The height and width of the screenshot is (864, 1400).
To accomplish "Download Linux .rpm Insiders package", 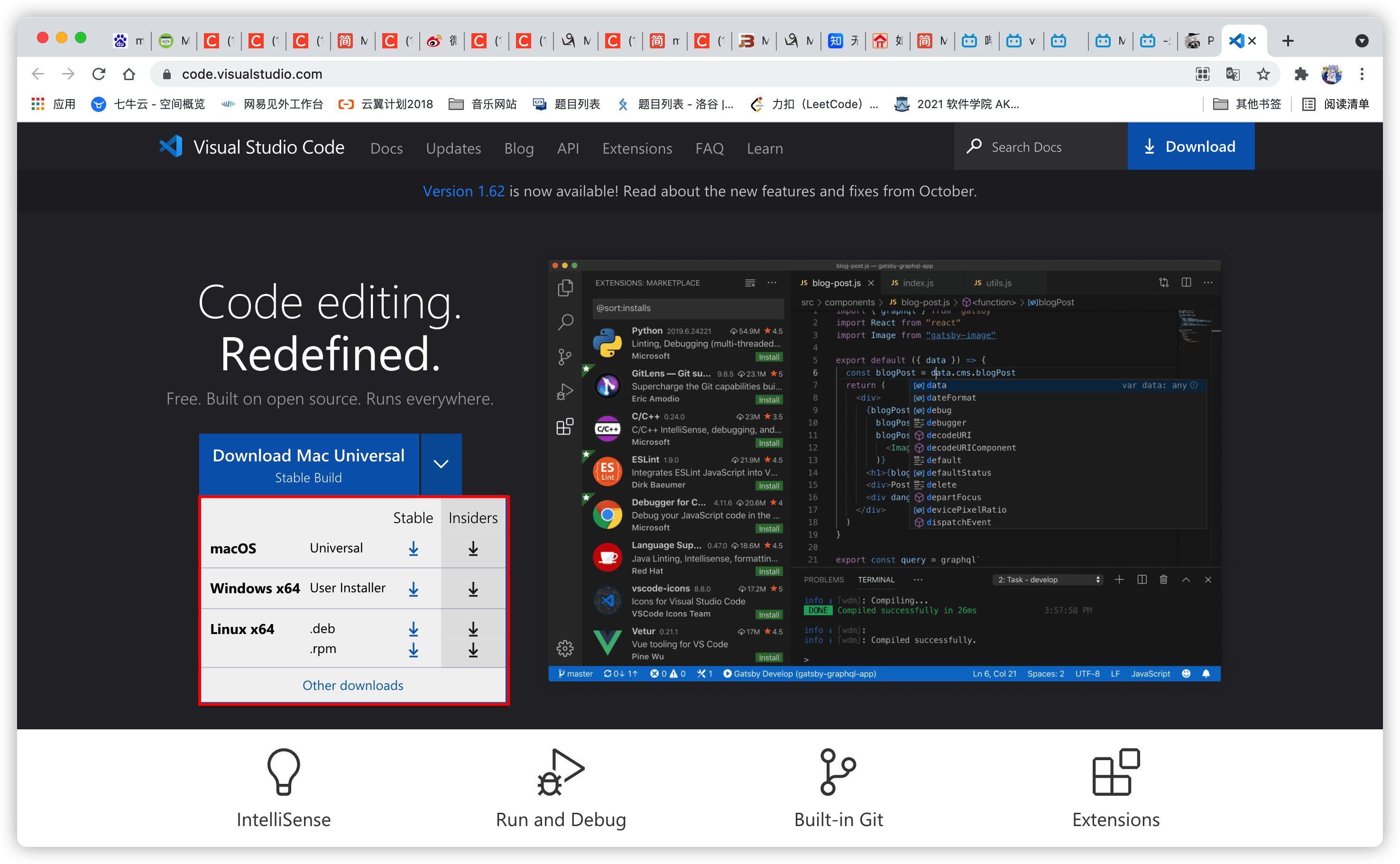I will click(x=473, y=650).
